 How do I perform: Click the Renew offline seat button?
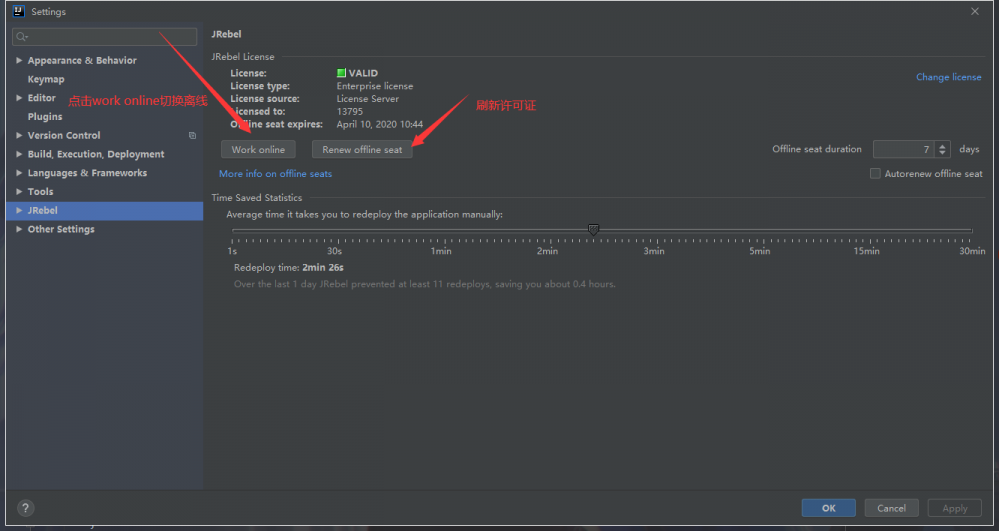362,149
